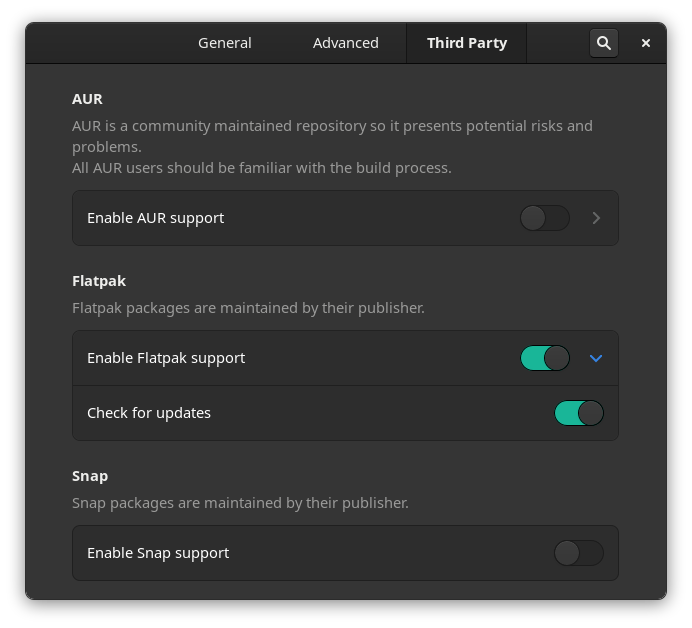Close the preferences window

point(646,43)
